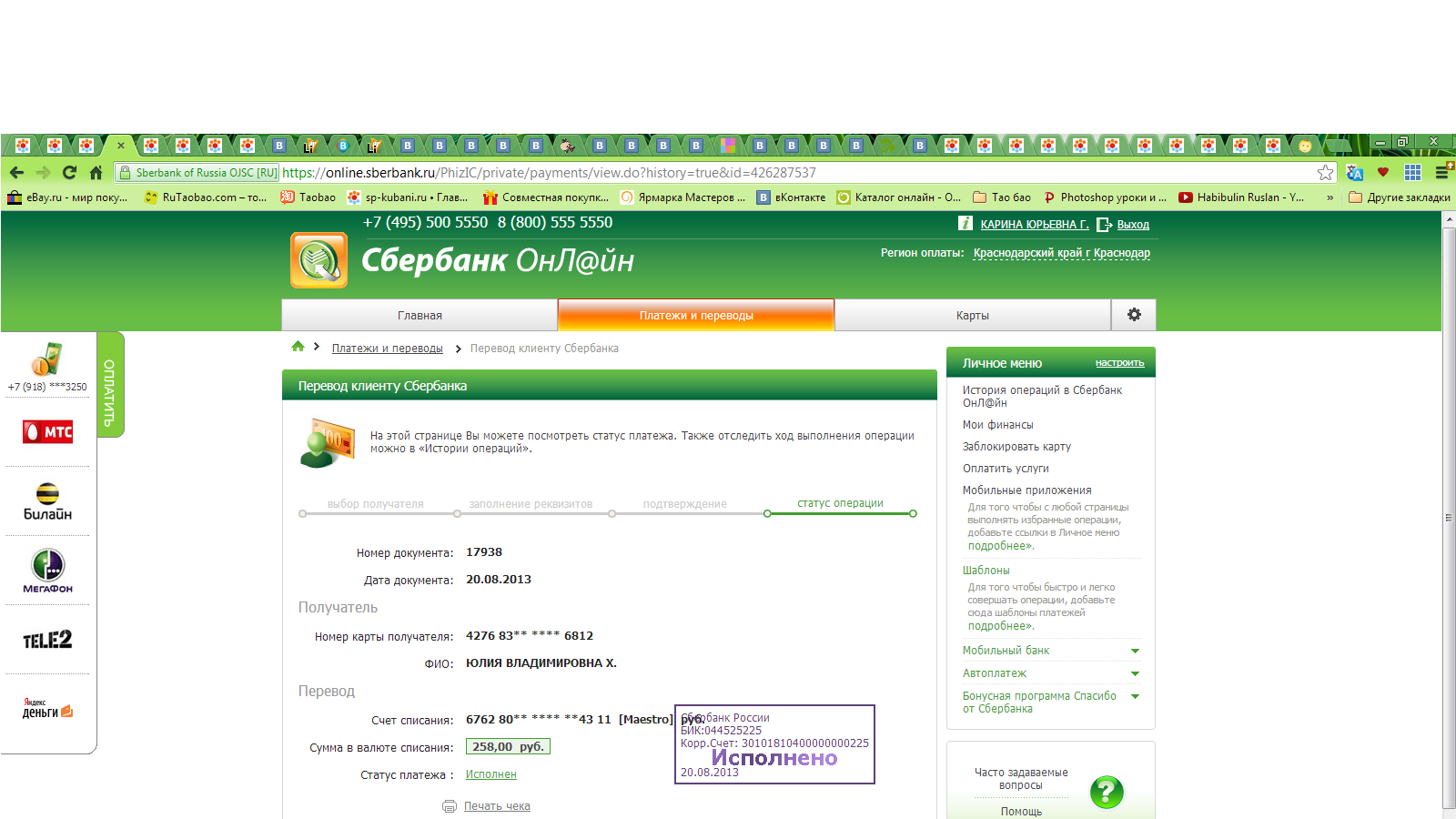Expand Автоплатеж menu arrow
This screenshot has width=1456, height=819.
click(x=1135, y=673)
